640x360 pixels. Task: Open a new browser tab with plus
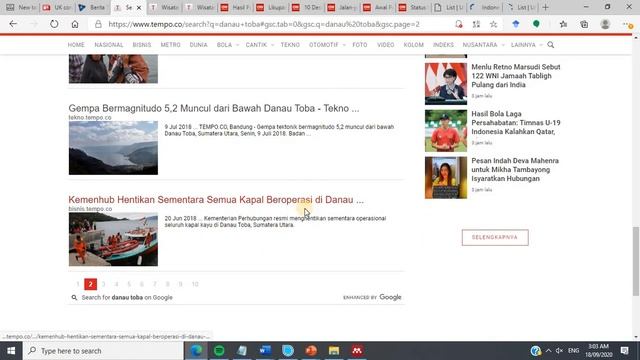[545, 7]
